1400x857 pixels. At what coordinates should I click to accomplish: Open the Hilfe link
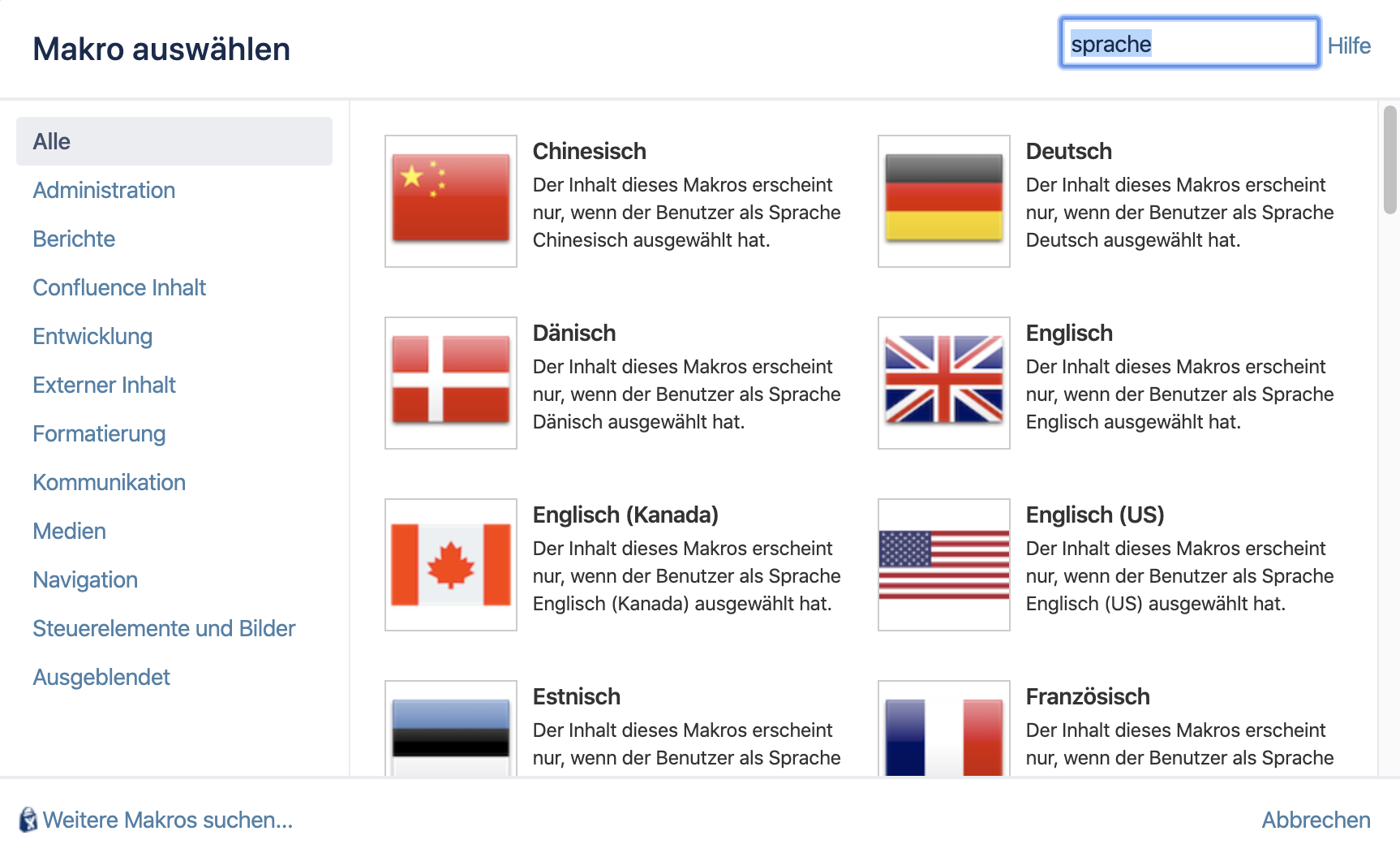pyautogui.click(x=1349, y=45)
